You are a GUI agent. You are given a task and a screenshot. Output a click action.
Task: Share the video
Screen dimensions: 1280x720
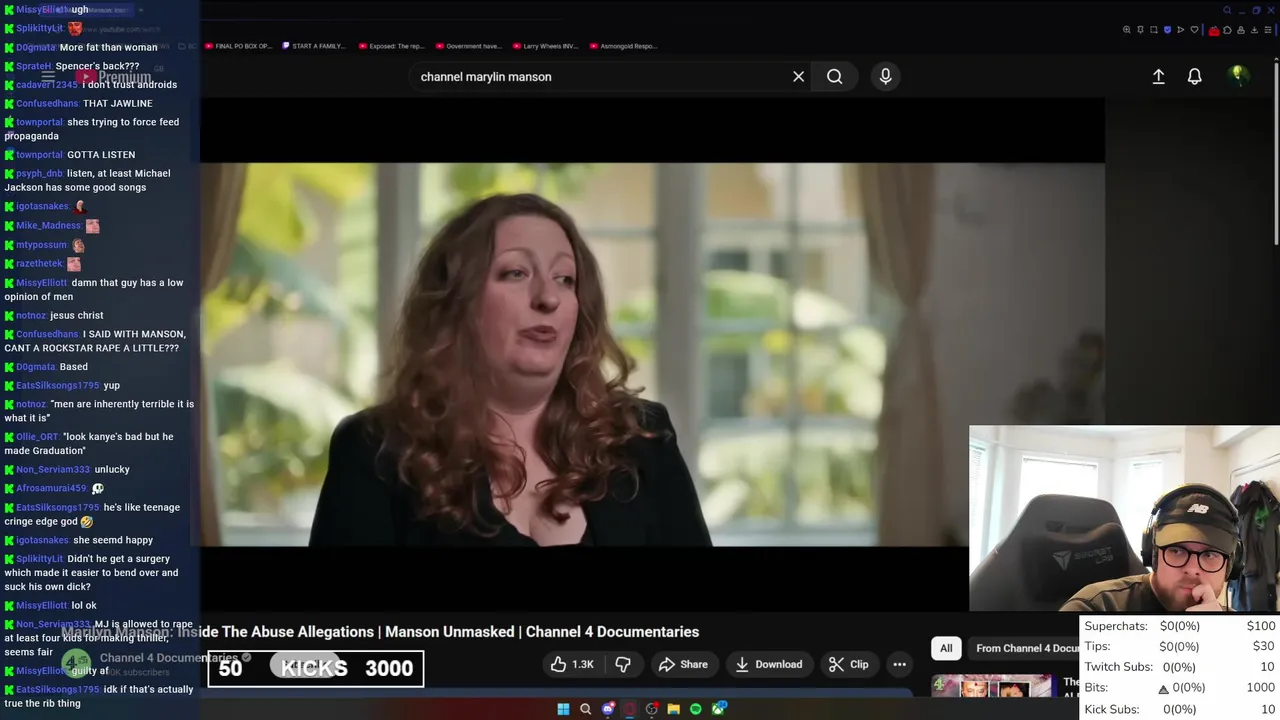click(x=683, y=664)
